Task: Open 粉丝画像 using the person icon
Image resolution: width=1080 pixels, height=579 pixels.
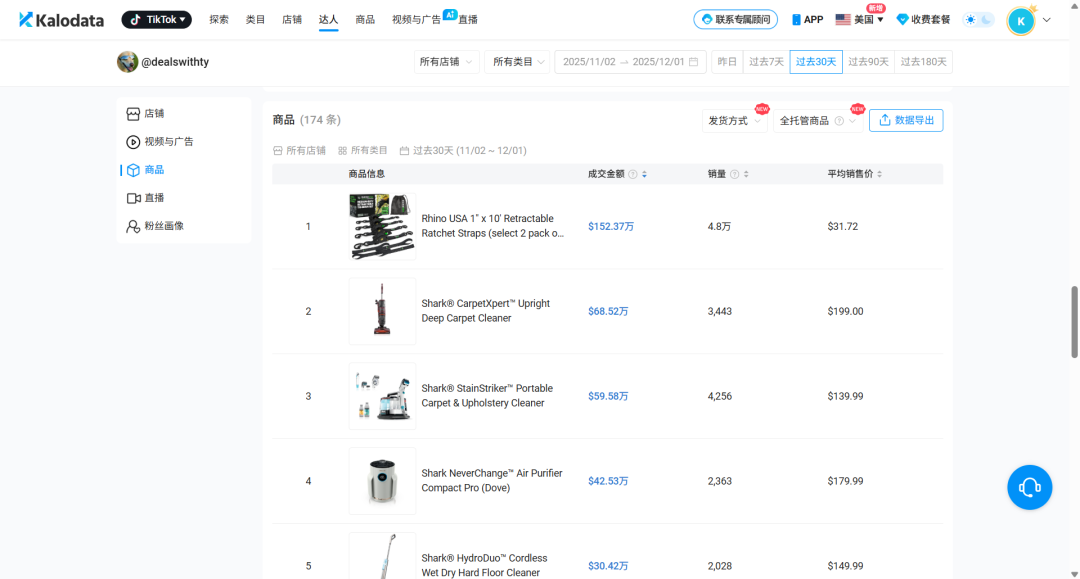Action: tap(134, 225)
